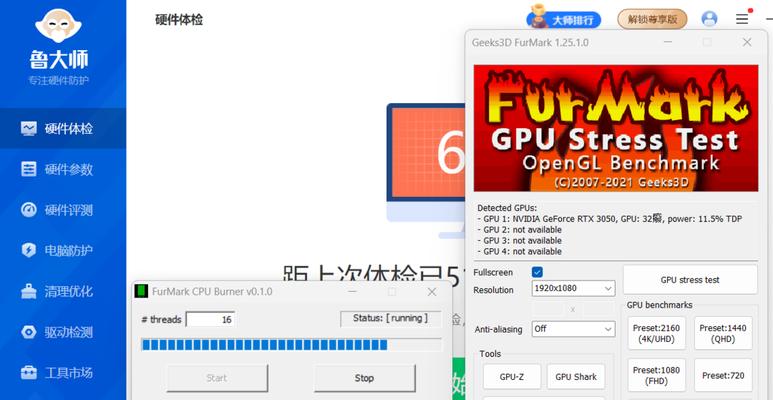Toggle the Fullscreen checkbox in FurMark
The width and height of the screenshot is (773, 400).
[537, 272]
